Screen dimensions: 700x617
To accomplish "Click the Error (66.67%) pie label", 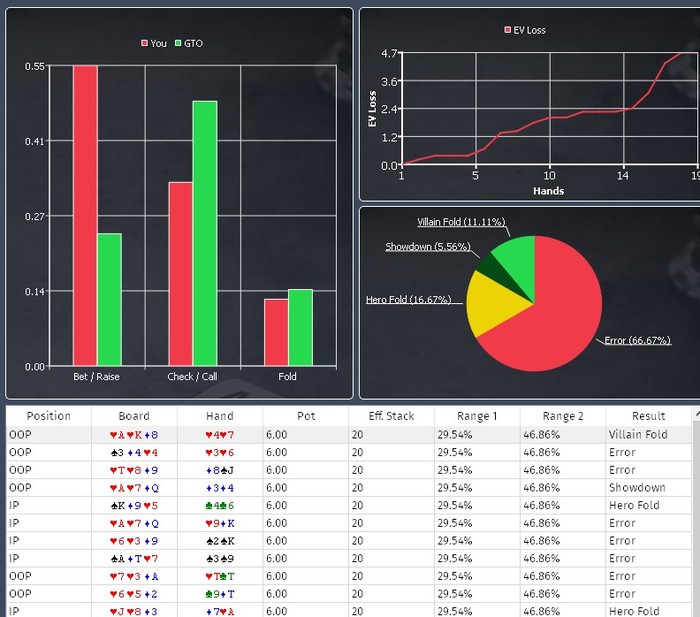I will click(x=638, y=340).
